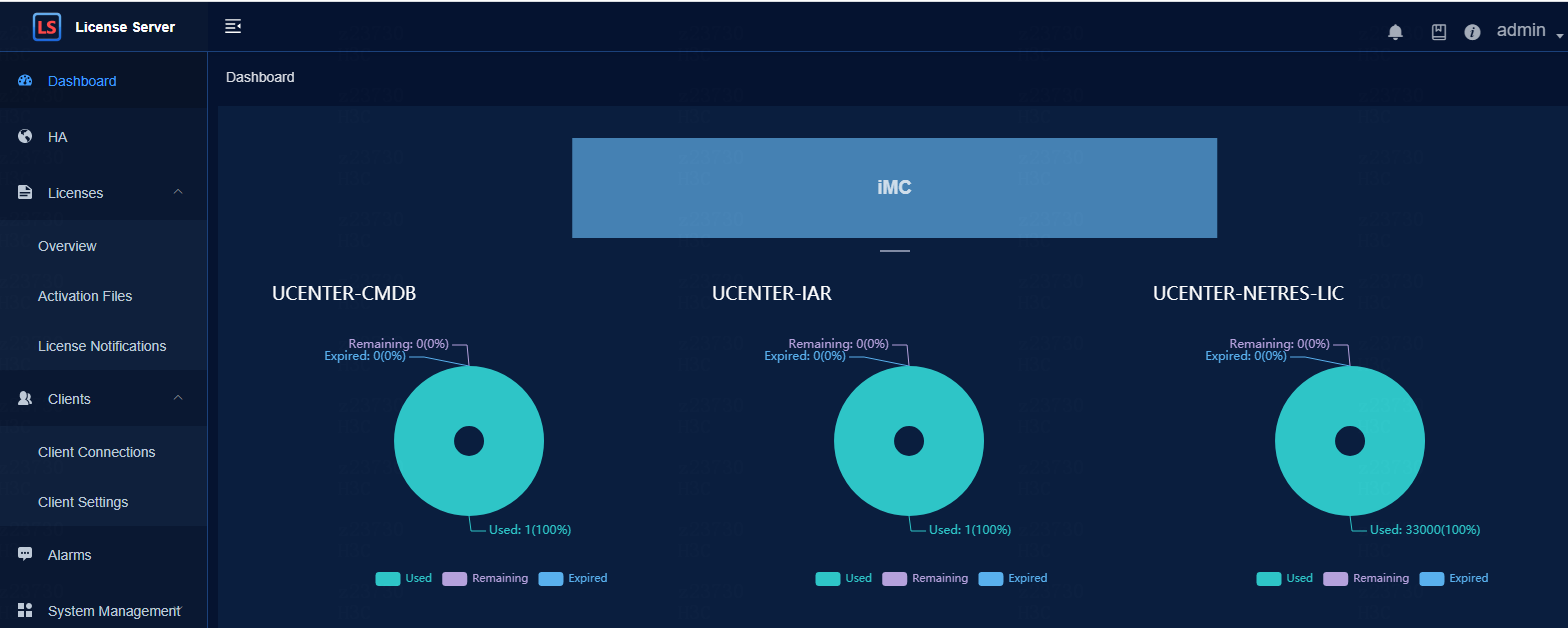The width and height of the screenshot is (1568, 628).
Task: Toggle Expired legend under UCENTER-NETRES-LIC chart
Action: click(1454, 578)
